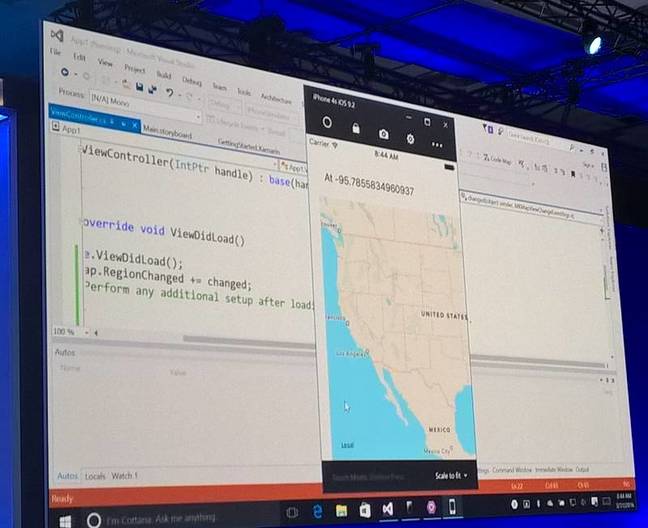Screen dimensions: 648x528
Task: Click the Save icon in the toolbar
Action: click(x=139, y=87)
